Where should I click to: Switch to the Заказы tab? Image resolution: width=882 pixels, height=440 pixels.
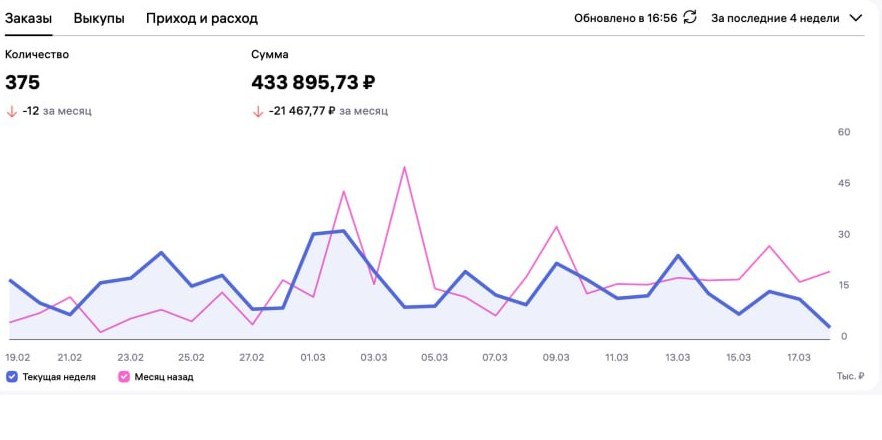29,19
